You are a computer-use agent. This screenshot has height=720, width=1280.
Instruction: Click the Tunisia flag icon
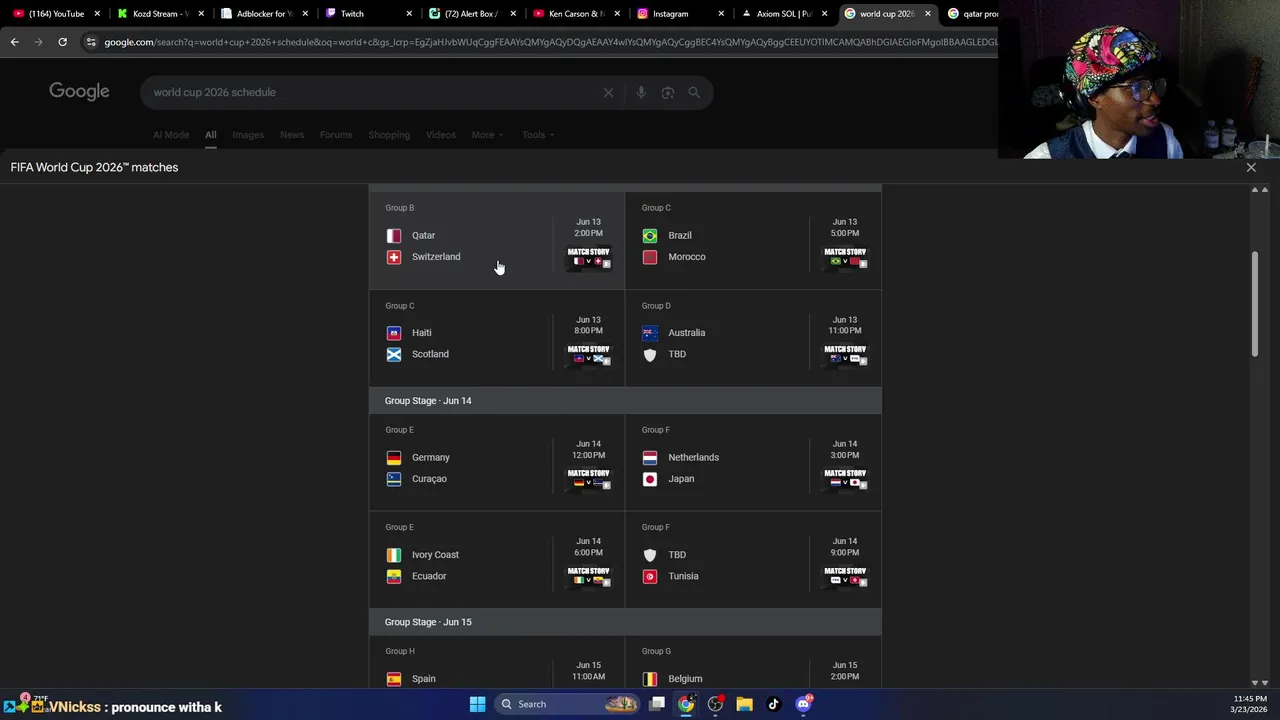[x=650, y=576]
